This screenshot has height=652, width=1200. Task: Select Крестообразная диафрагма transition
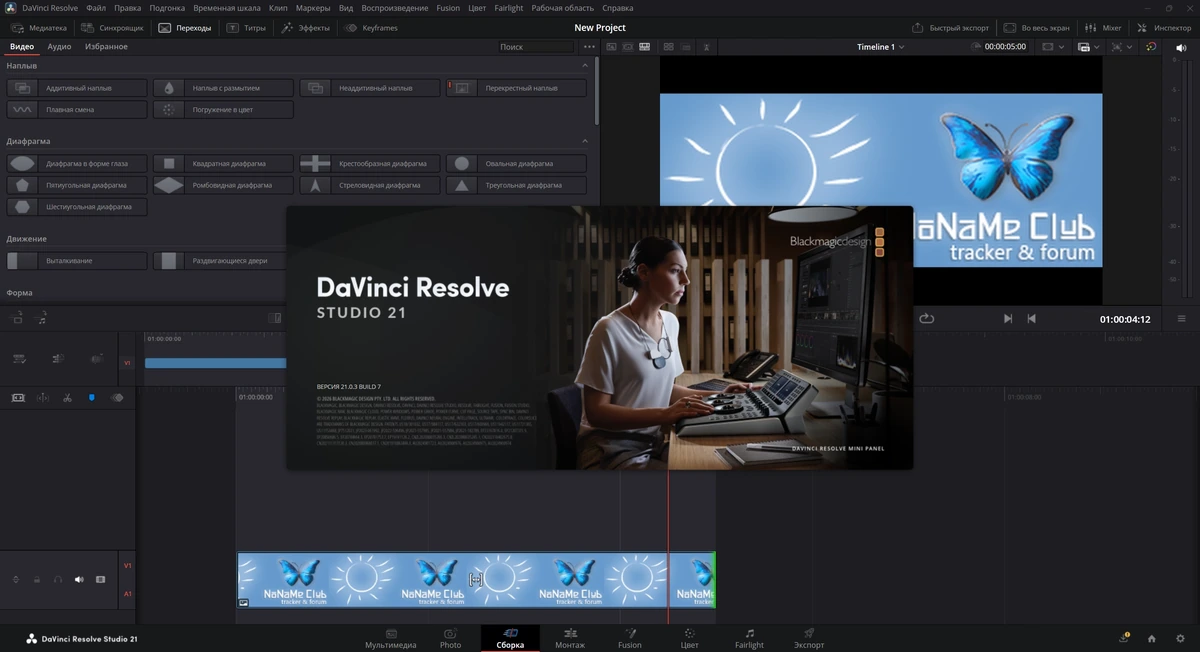(370, 163)
